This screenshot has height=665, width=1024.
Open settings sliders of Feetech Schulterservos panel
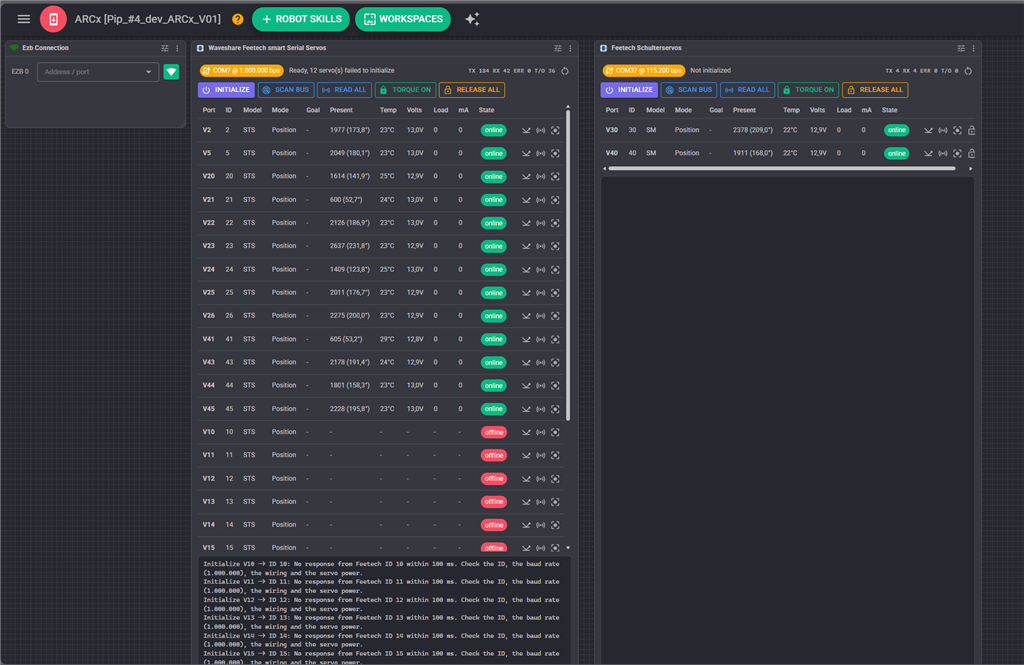[961, 48]
